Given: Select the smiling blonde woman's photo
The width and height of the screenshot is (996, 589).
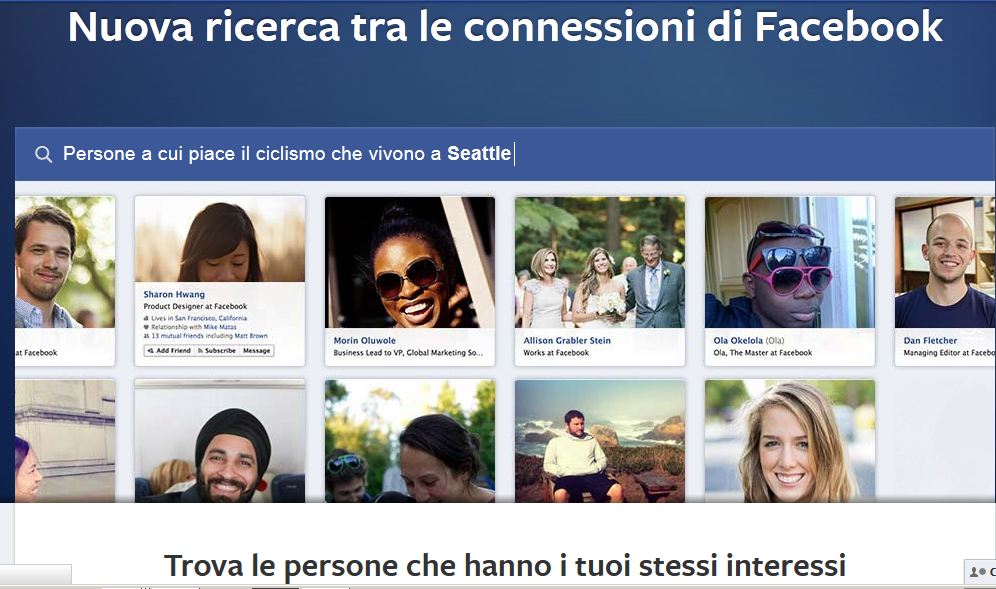Looking at the screenshot, I should [x=790, y=441].
